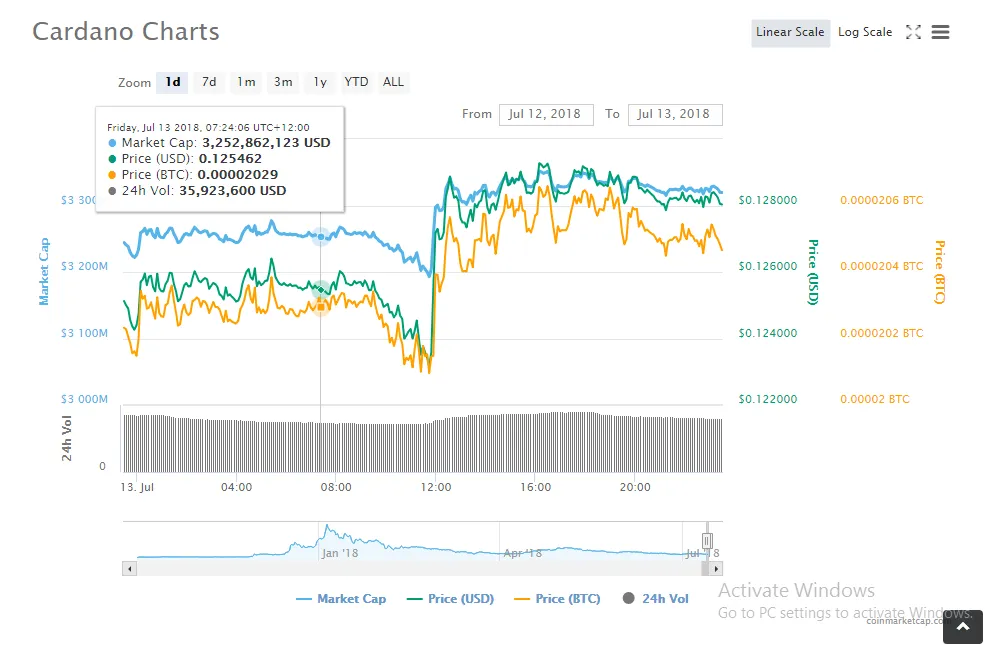Open the chart hamburger menu
Viewport: 993px width, 645px height.
coord(940,32)
